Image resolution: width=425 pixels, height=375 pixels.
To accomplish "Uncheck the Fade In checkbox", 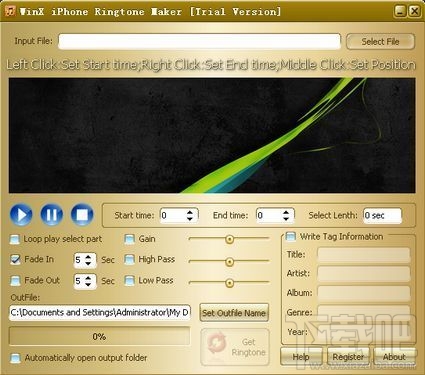I will coord(15,259).
